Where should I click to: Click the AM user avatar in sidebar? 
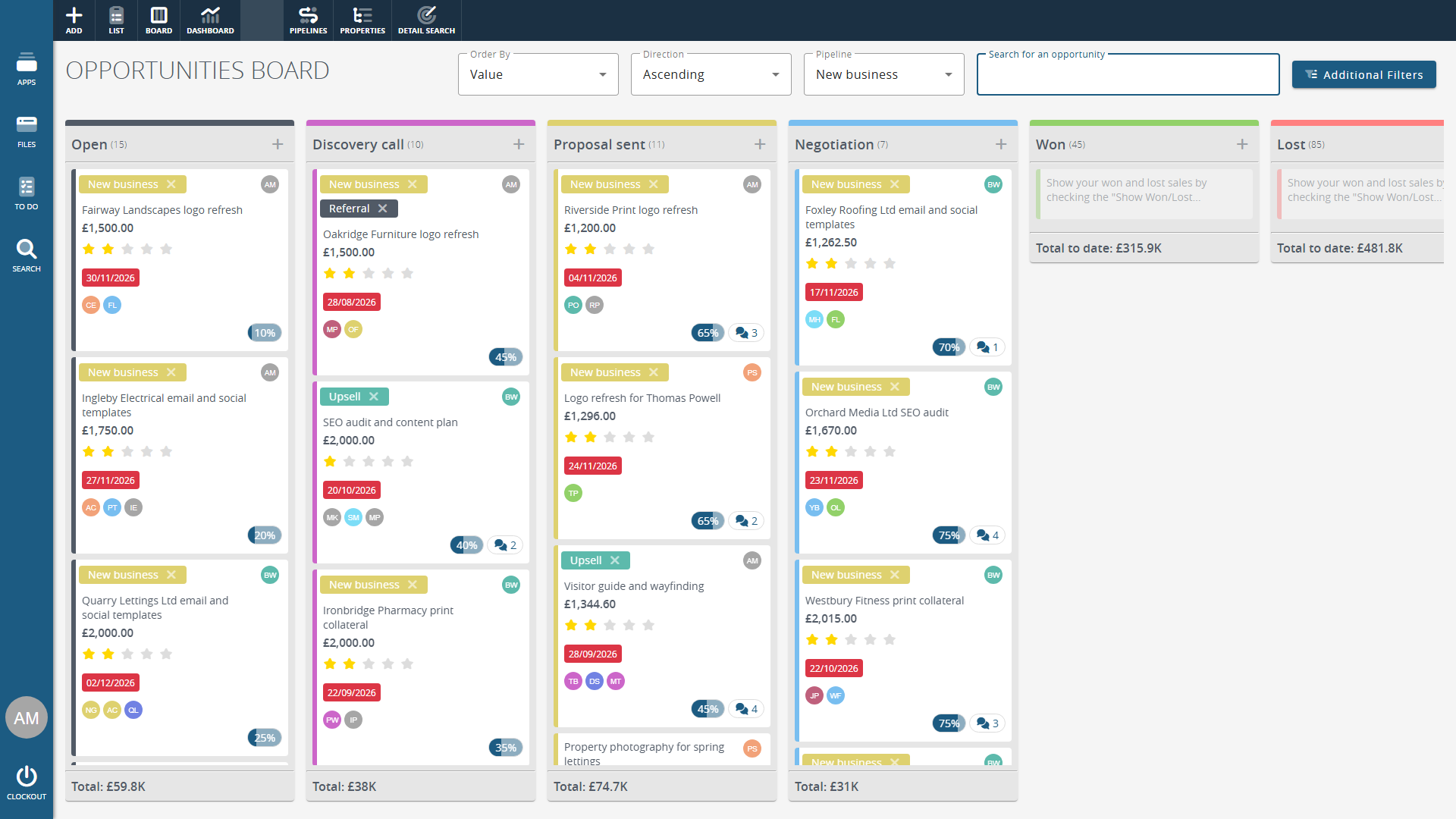[x=27, y=717]
